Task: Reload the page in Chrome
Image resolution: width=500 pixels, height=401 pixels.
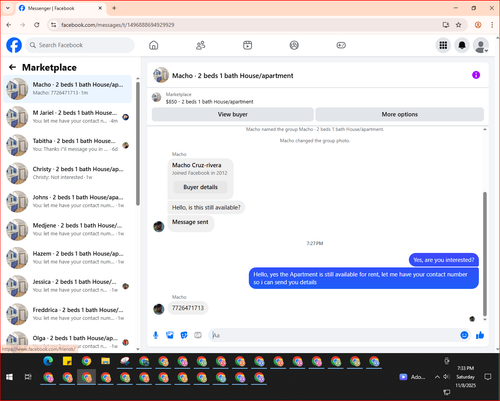Action: coord(37,25)
